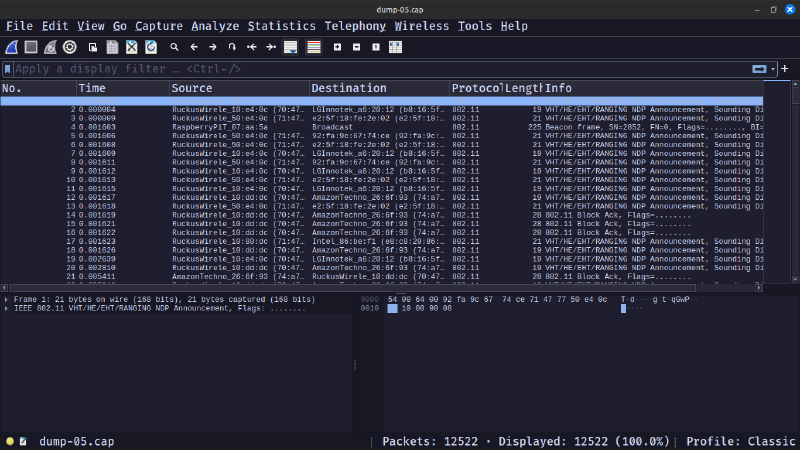Zoom out on the main window text
Screen dimensions: 800x450
357,47
